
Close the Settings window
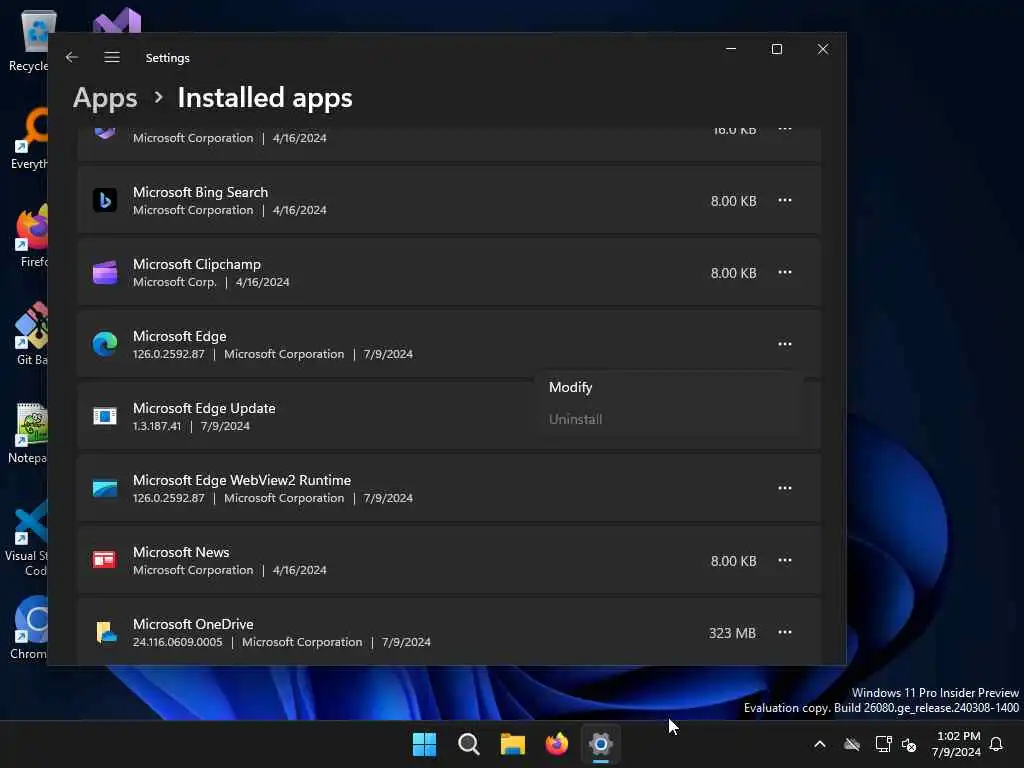click(x=823, y=49)
